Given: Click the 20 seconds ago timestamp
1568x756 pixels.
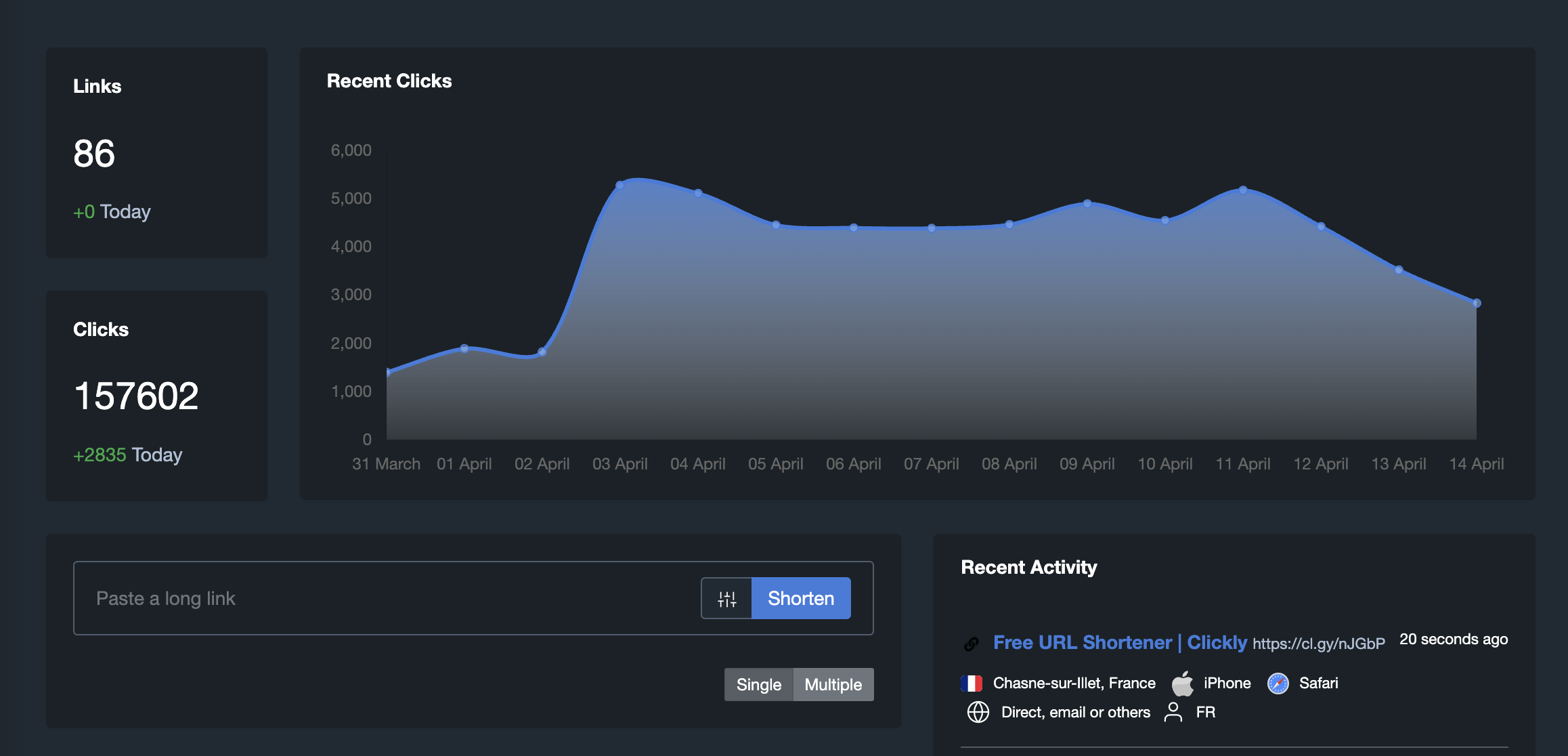Looking at the screenshot, I should click(1454, 639).
